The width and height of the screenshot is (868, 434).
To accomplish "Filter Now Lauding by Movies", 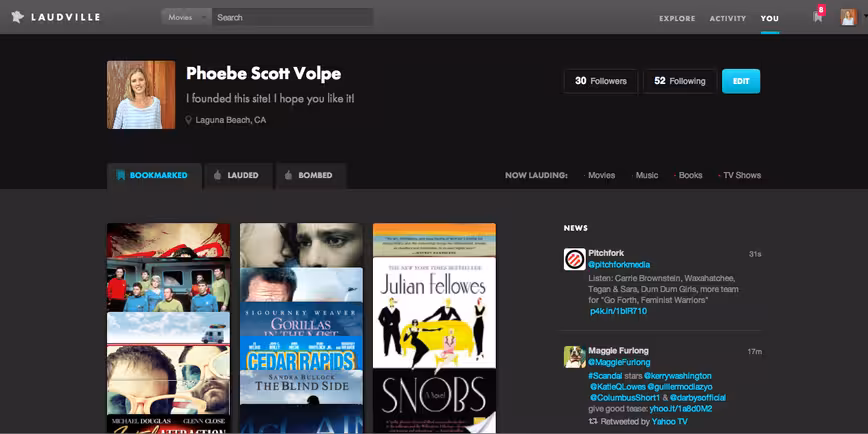I will pos(601,175).
